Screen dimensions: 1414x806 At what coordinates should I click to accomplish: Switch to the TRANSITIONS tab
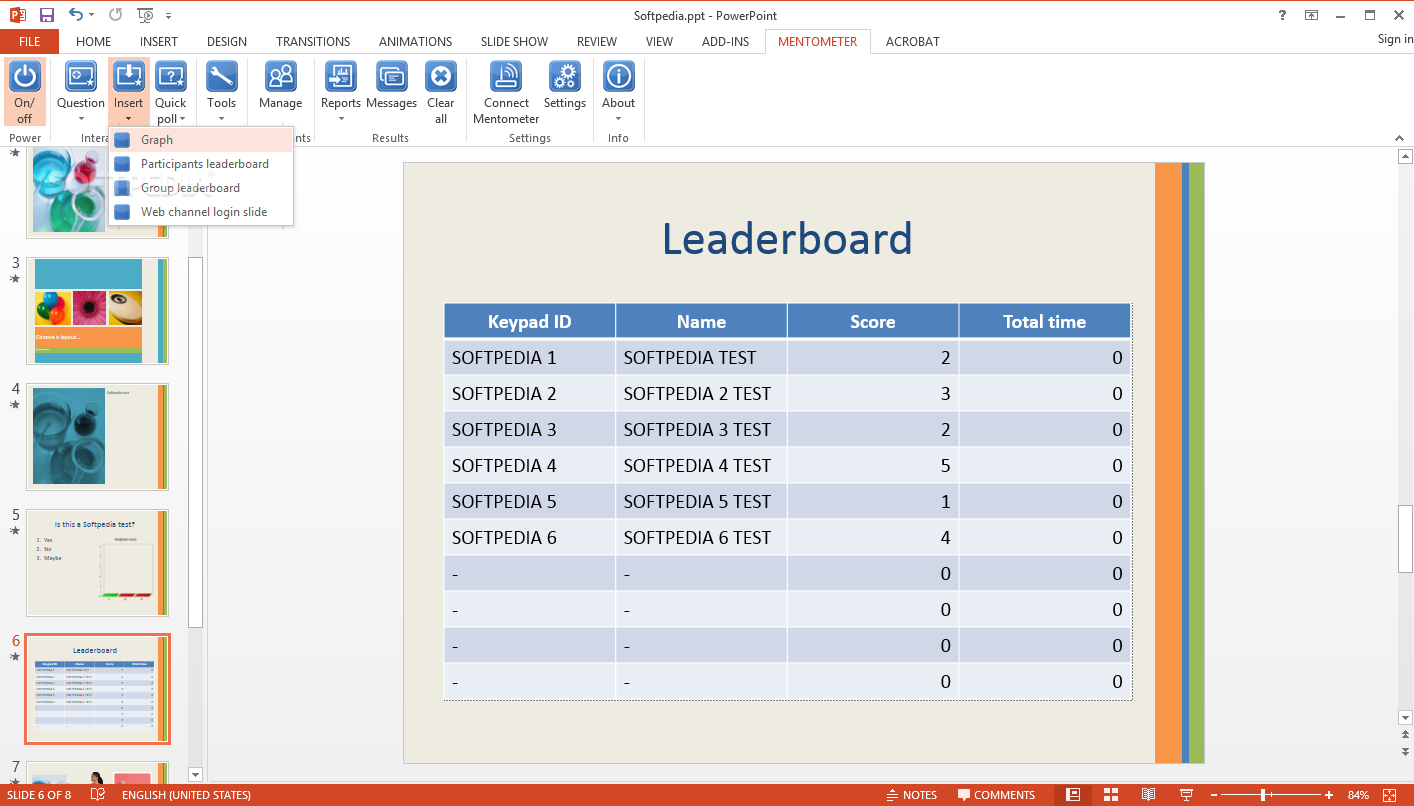point(313,41)
